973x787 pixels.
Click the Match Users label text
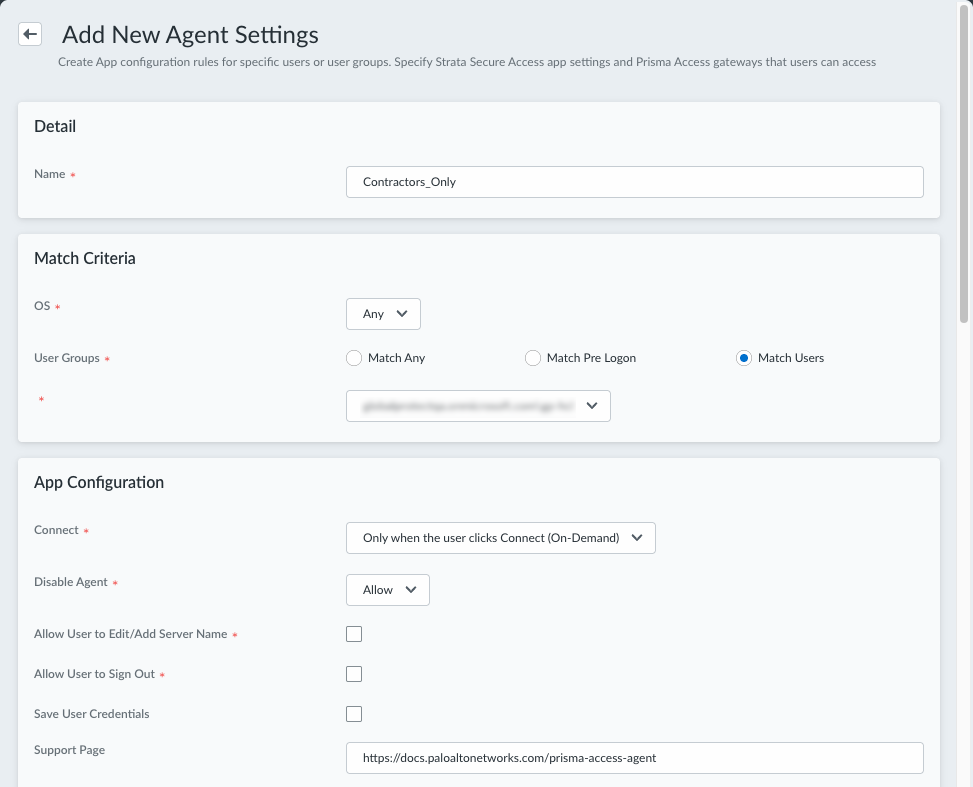pyautogui.click(x=791, y=358)
